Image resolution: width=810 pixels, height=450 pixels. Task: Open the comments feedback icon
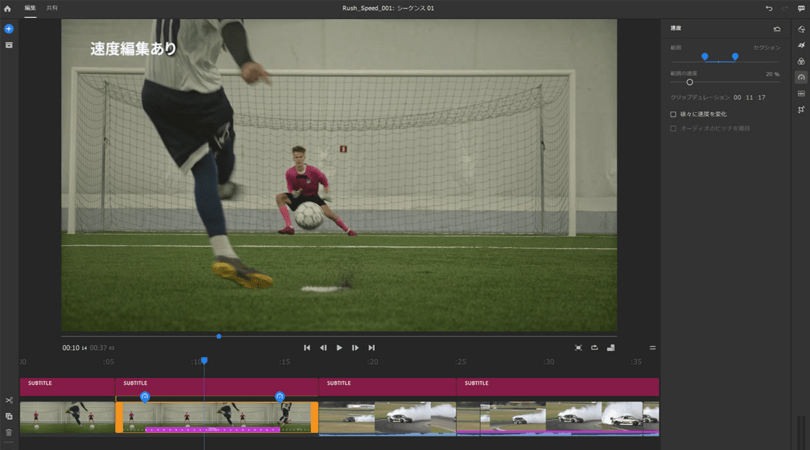[x=801, y=8]
